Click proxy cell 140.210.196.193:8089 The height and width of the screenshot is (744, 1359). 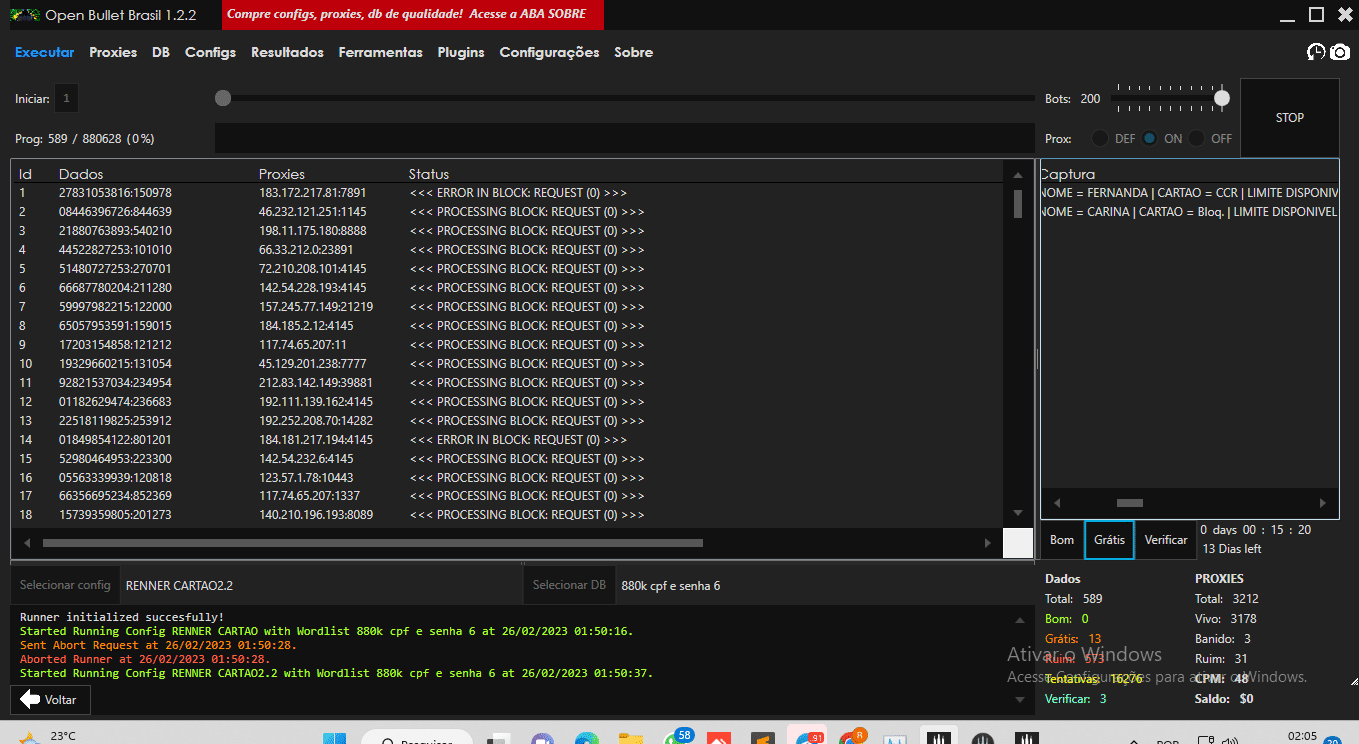click(x=316, y=515)
